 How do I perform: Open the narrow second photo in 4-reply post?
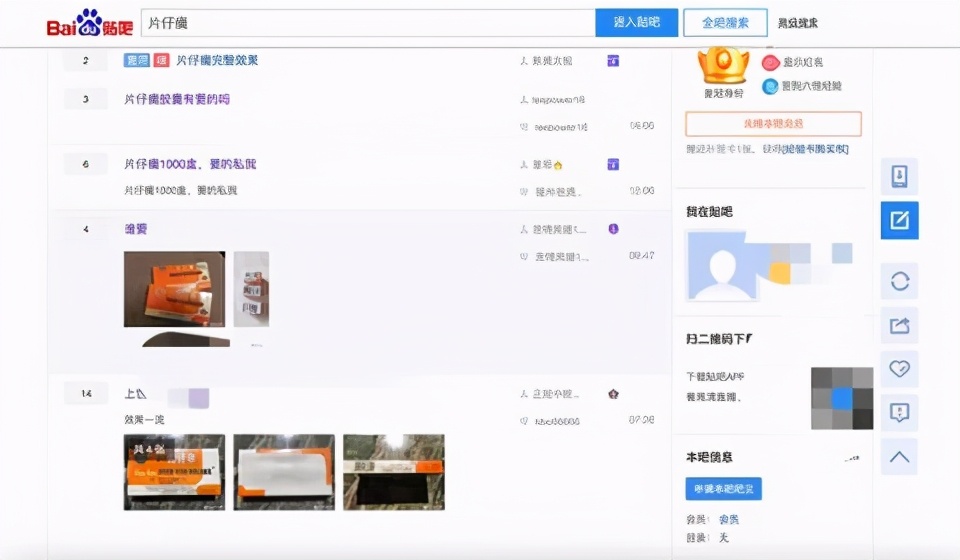point(251,289)
